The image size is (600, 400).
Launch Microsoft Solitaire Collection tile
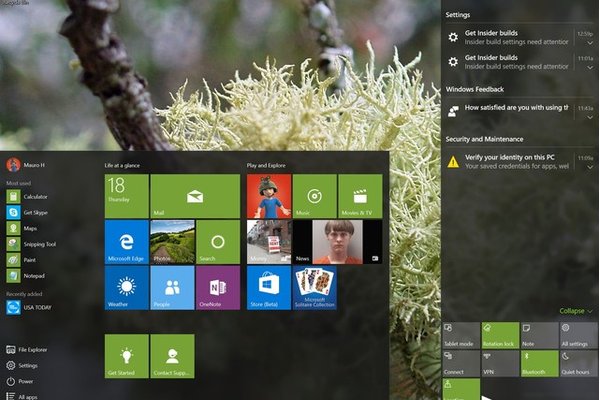315,288
